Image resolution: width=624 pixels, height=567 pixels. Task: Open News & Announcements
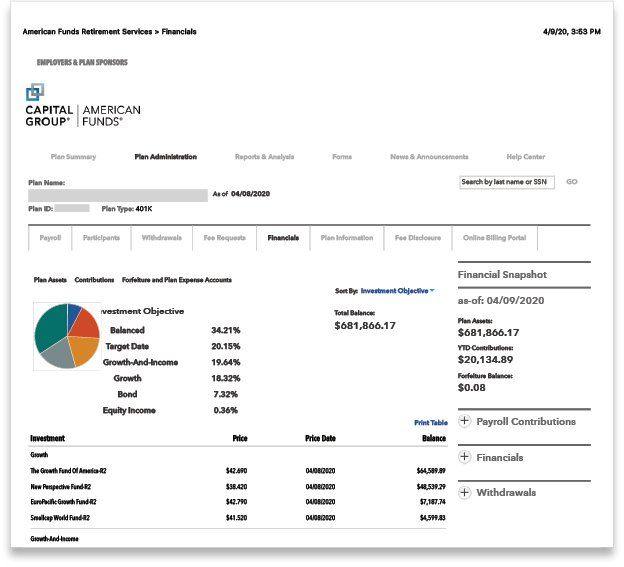[429, 157]
